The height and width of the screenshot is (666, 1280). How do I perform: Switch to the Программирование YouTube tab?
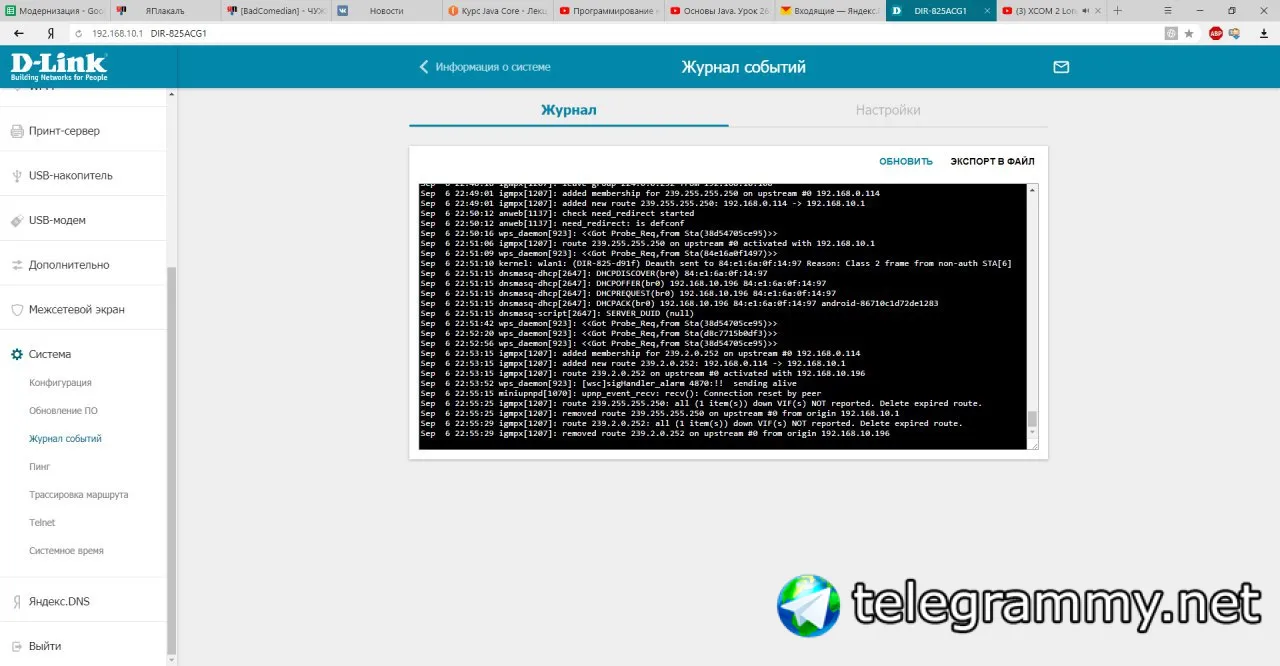coord(607,11)
